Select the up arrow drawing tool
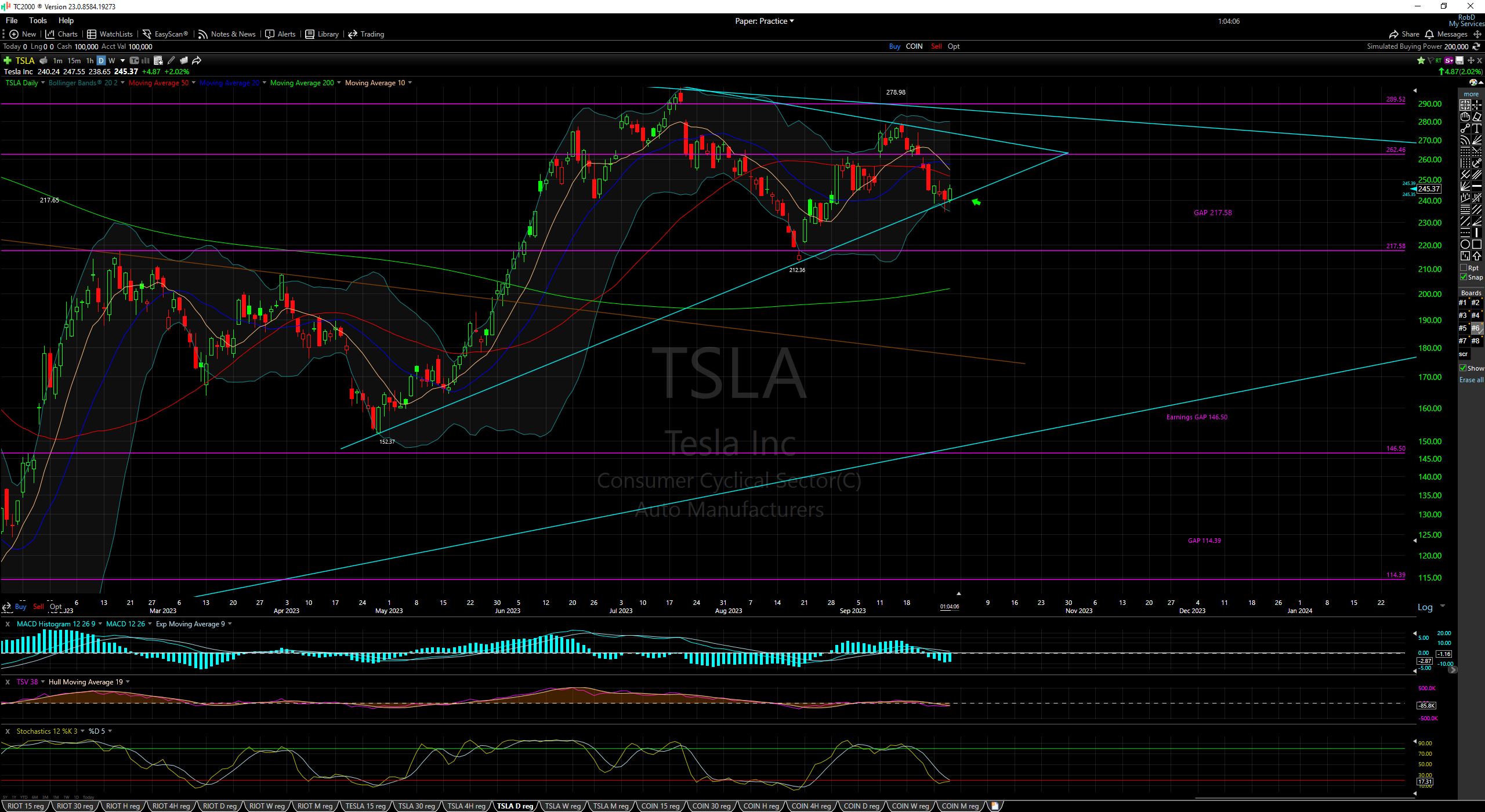 tap(1477, 255)
